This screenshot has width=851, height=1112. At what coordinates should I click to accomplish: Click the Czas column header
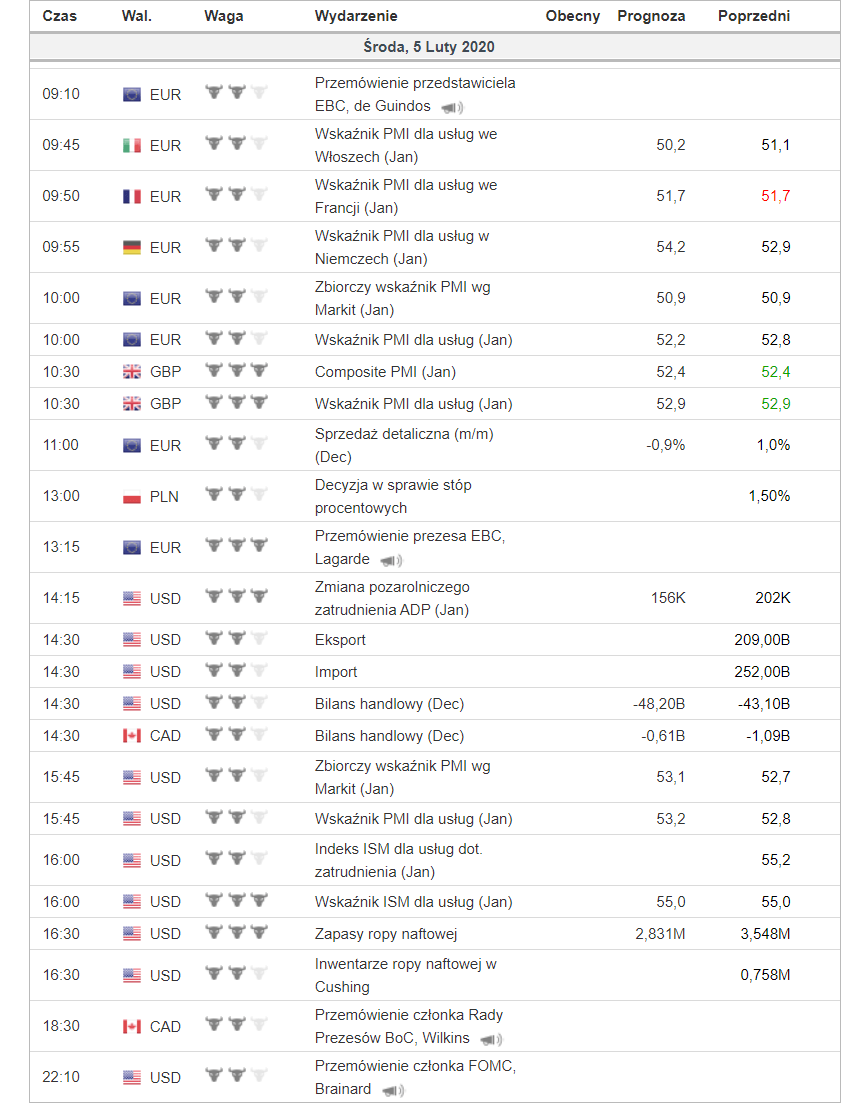click(x=60, y=16)
